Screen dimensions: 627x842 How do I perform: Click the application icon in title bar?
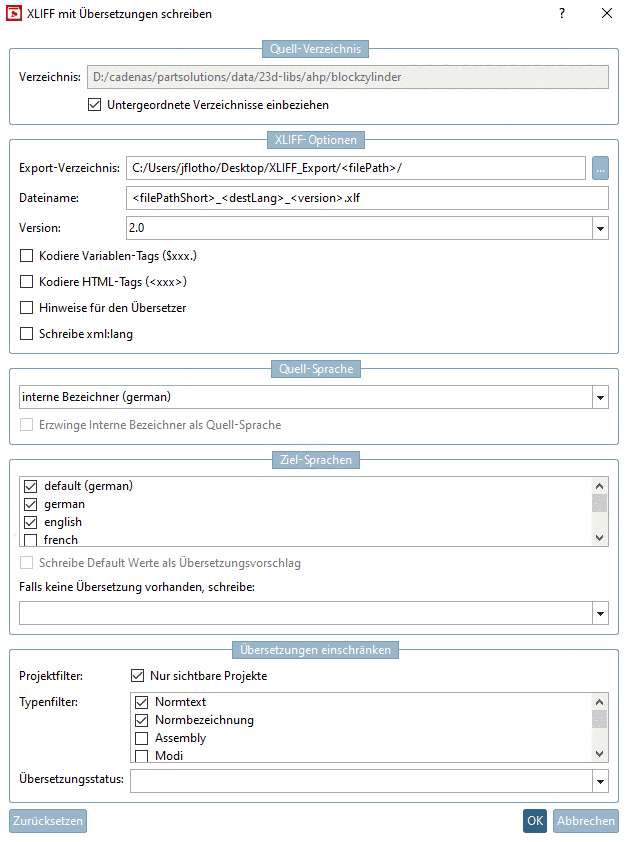[x=14, y=14]
